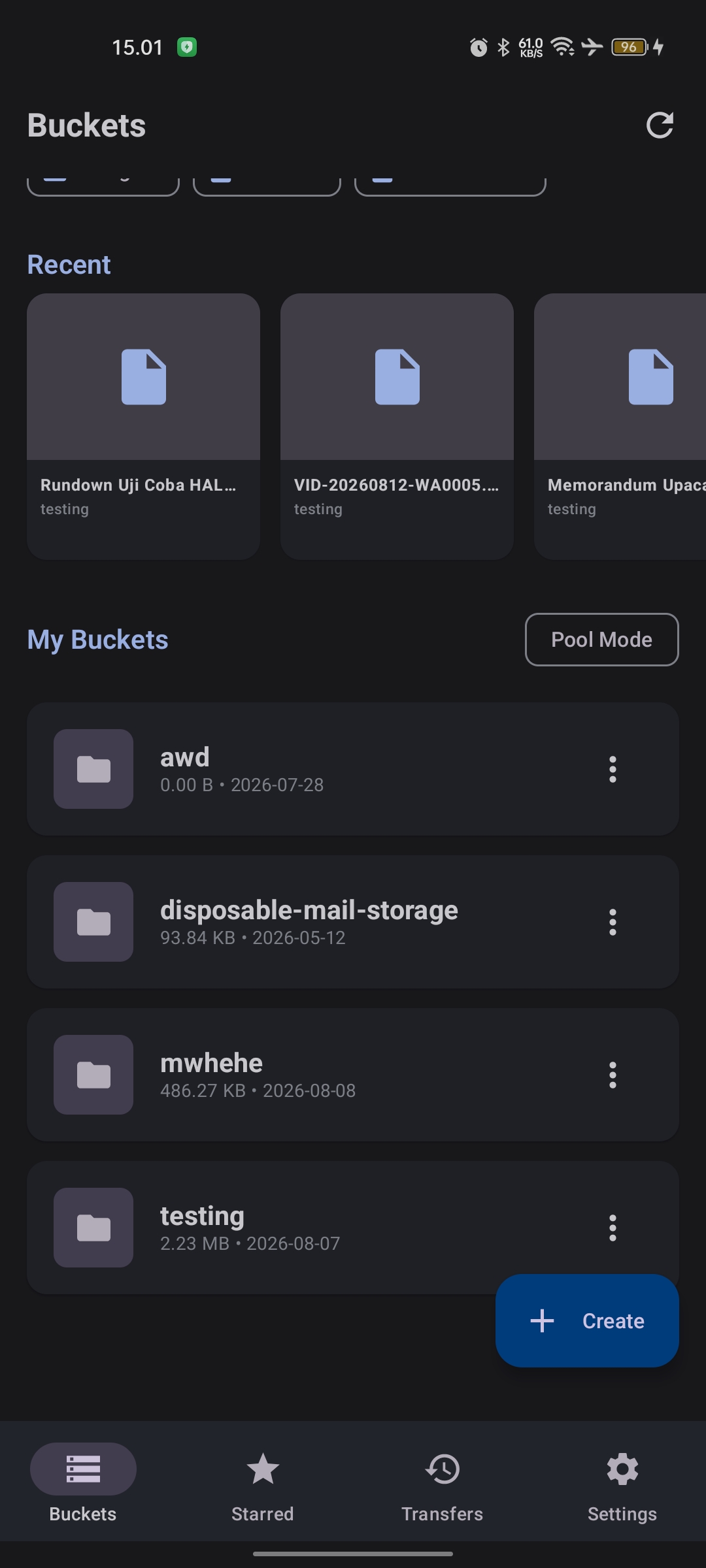Open recent file Rundown Uji Coba HAL
The image size is (706, 1568).
coord(143,426)
